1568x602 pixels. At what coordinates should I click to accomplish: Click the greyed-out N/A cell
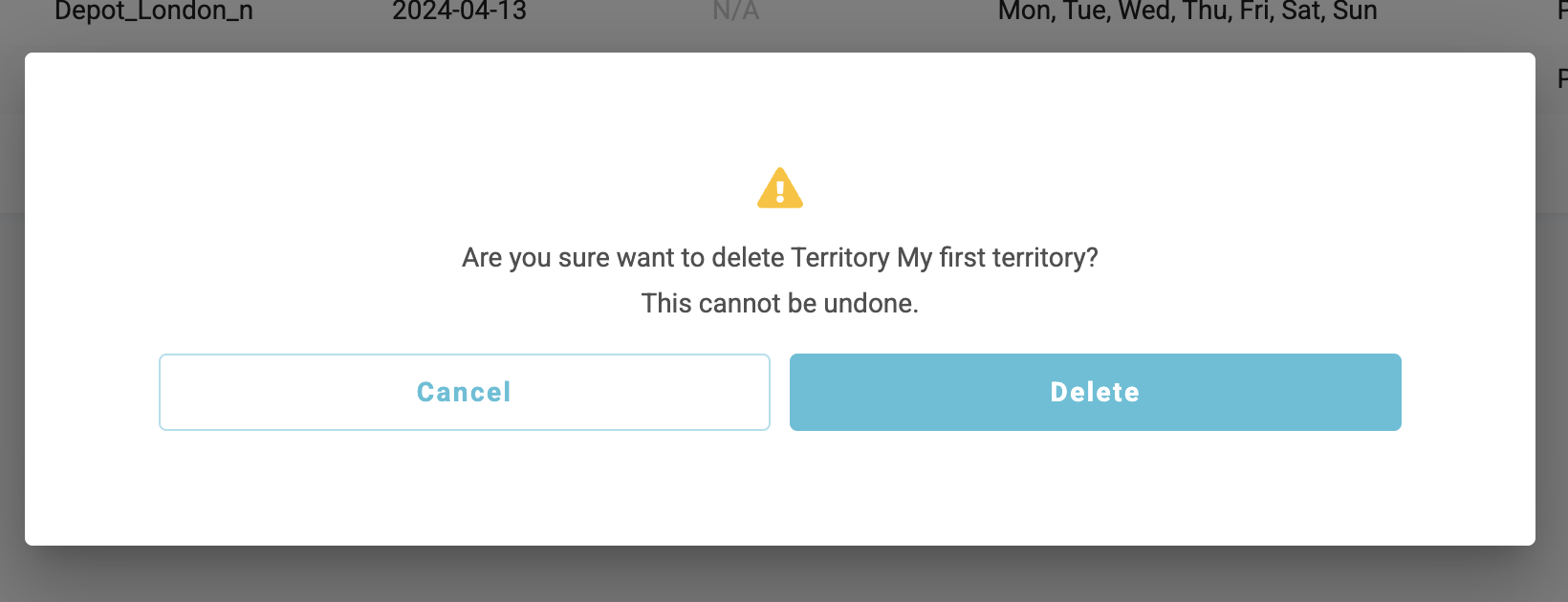coord(735,11)
